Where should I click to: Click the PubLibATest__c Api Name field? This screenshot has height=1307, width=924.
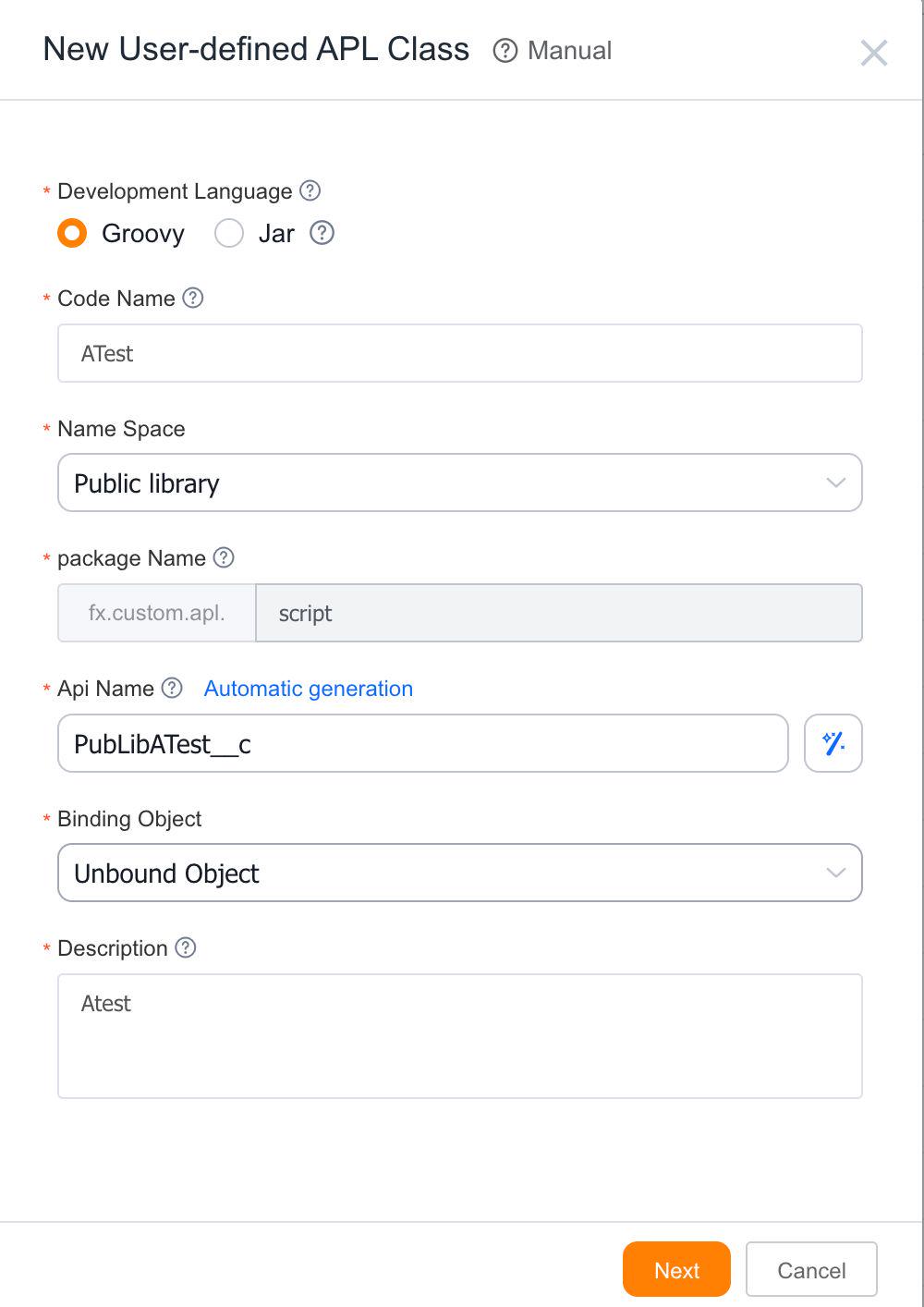pyautogui.click(x=422, y=743)
